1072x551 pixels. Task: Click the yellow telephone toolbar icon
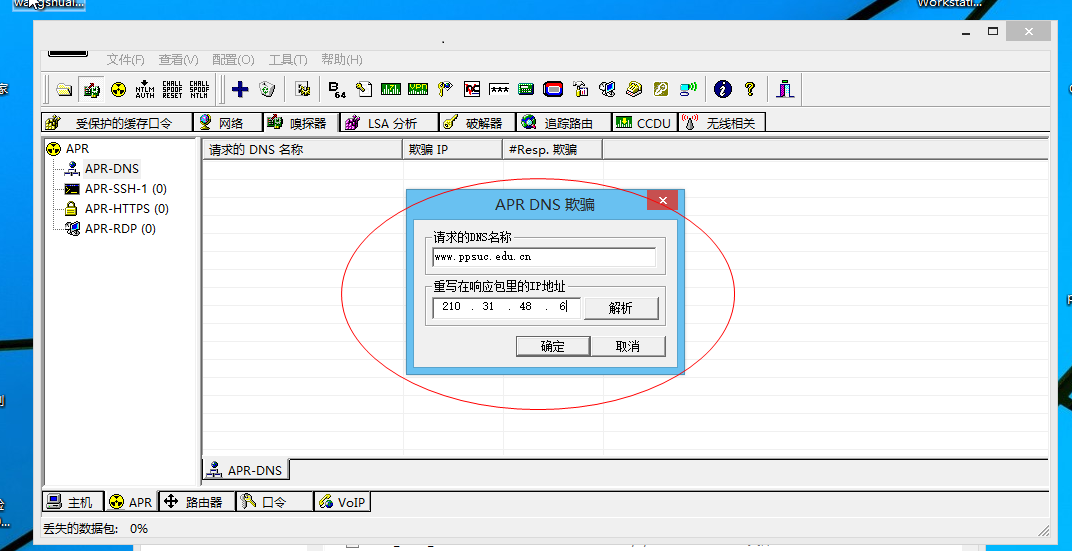(x=634, y=89)
